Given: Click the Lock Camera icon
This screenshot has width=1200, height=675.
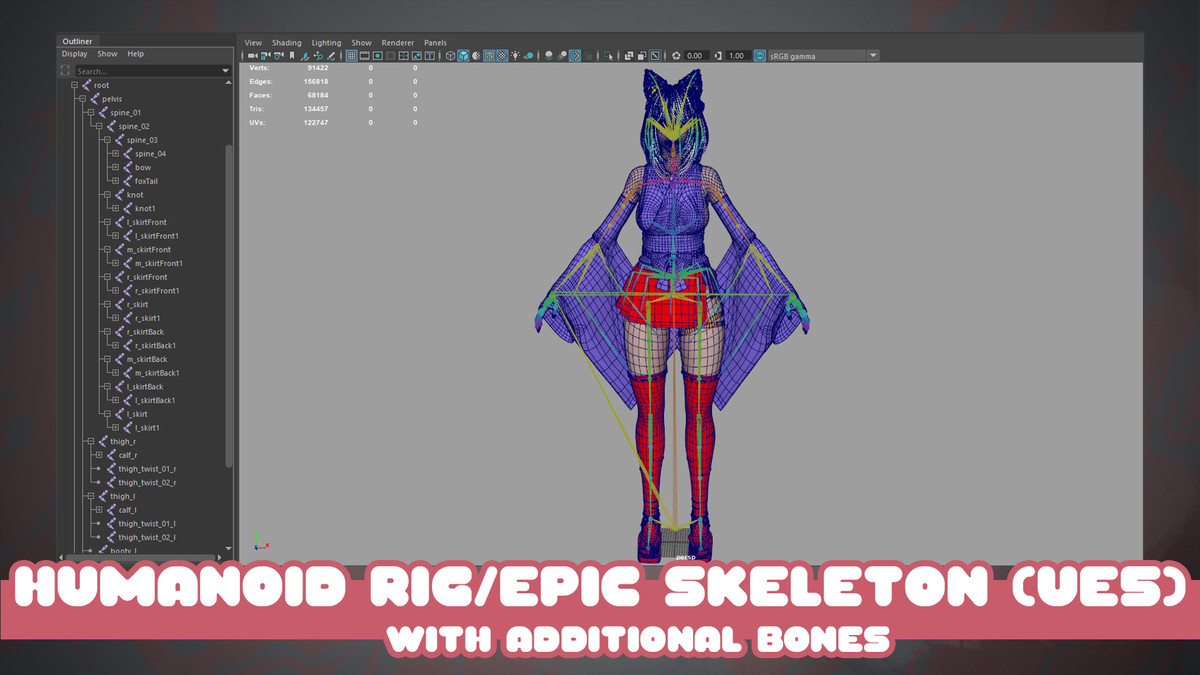Looking at the screenshot, I should (265, 56).
